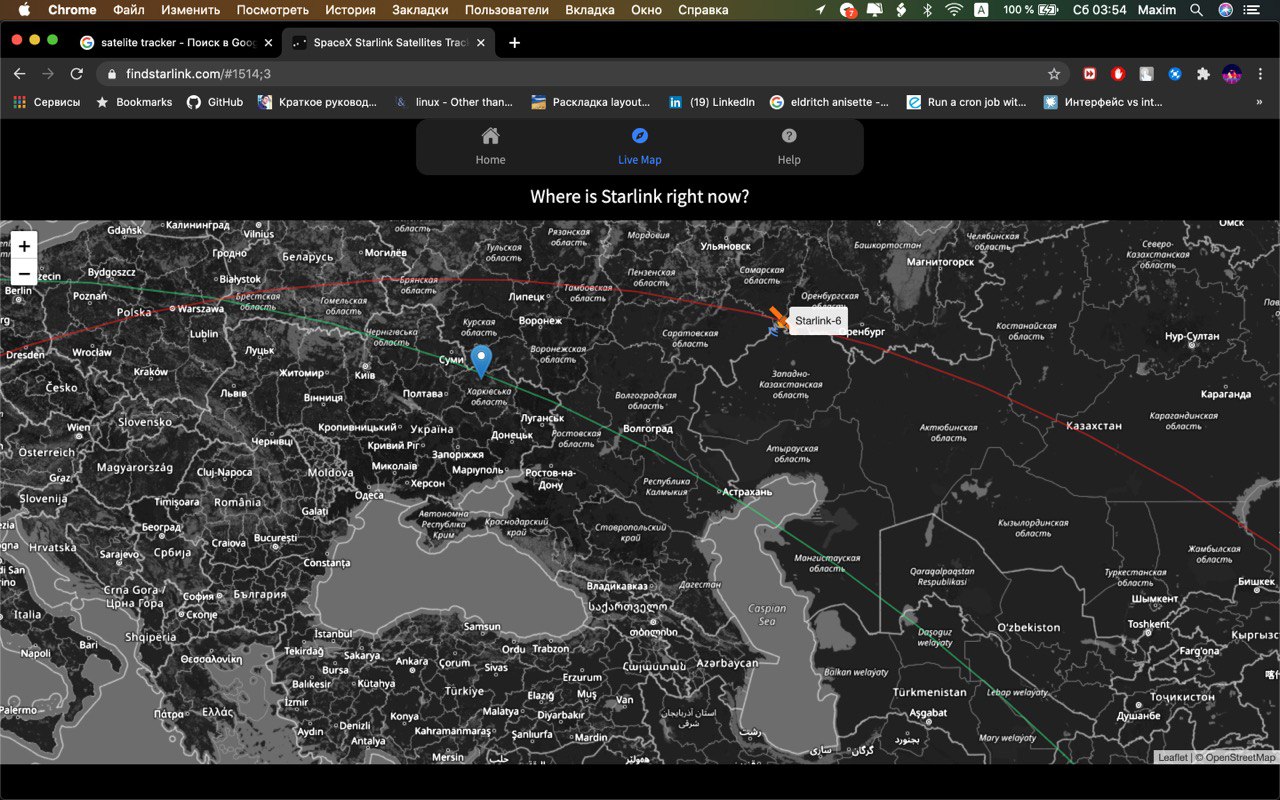Close the satelite tracker Google tab
Viewport: 1280px width, 800px height.
268,43
